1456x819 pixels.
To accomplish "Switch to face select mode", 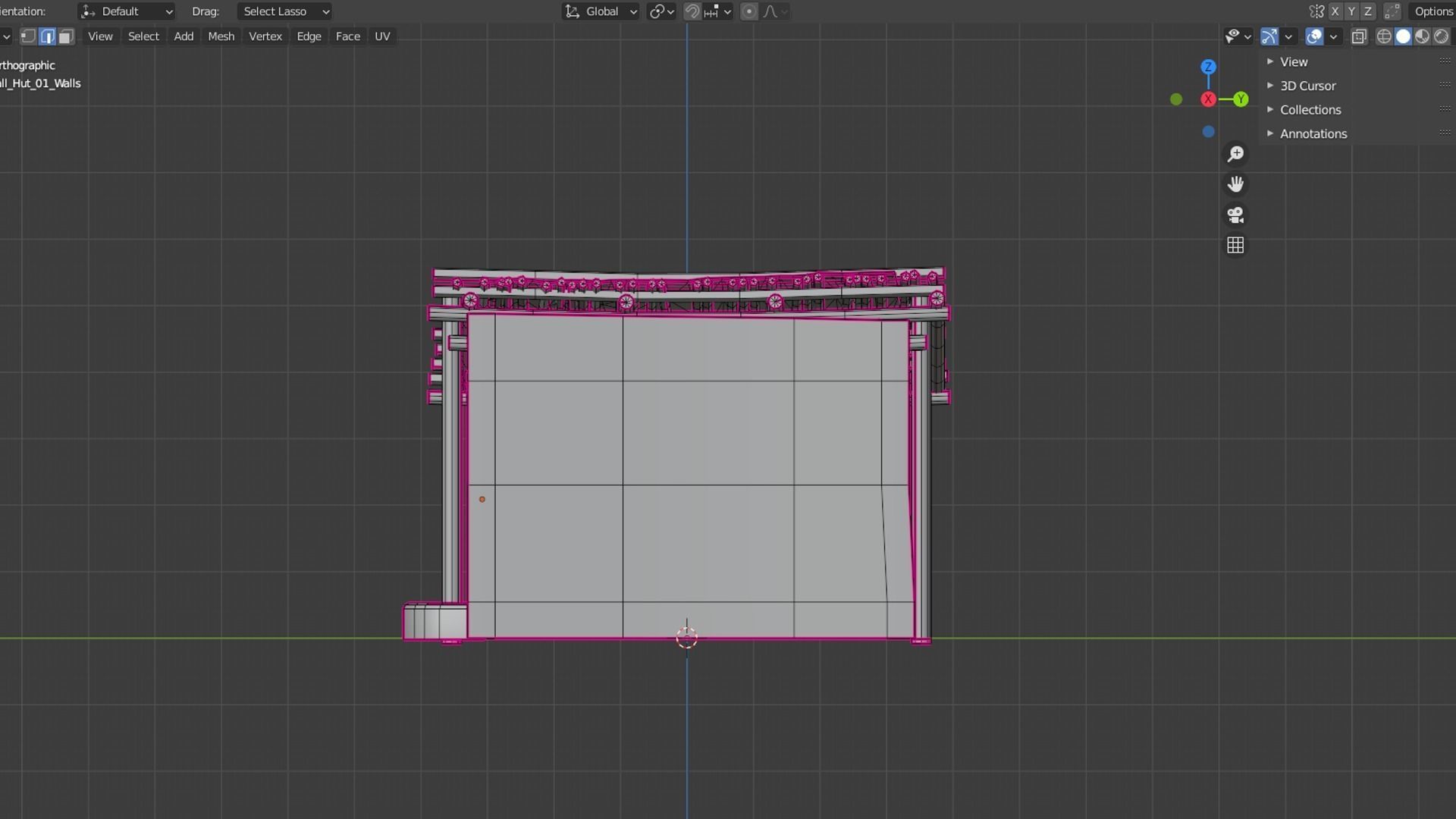I will pos(66,36).
